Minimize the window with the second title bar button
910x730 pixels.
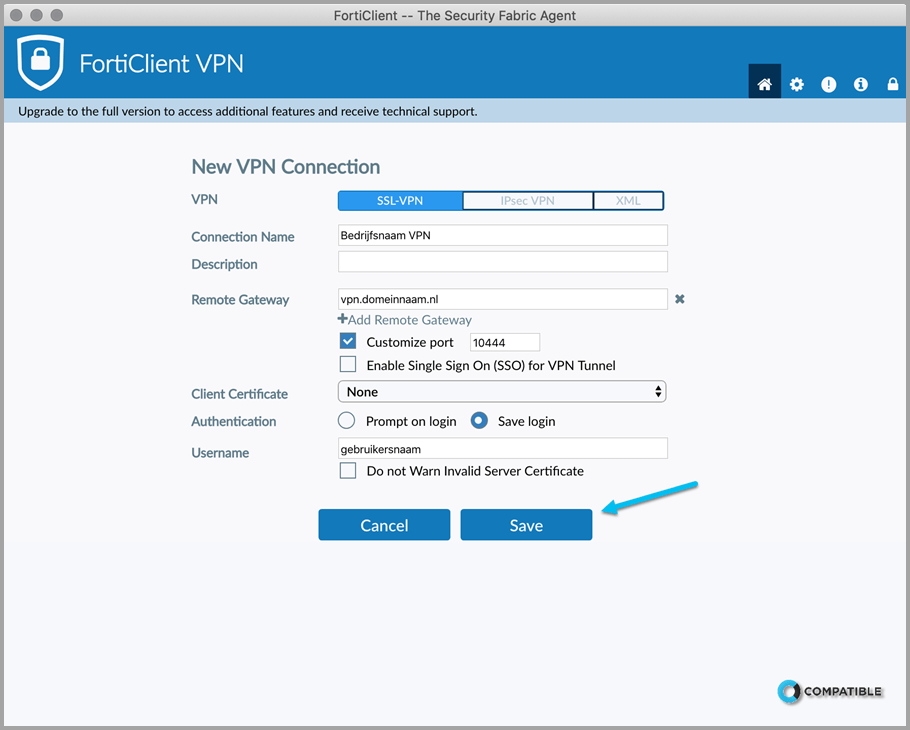tap(37, 15)
